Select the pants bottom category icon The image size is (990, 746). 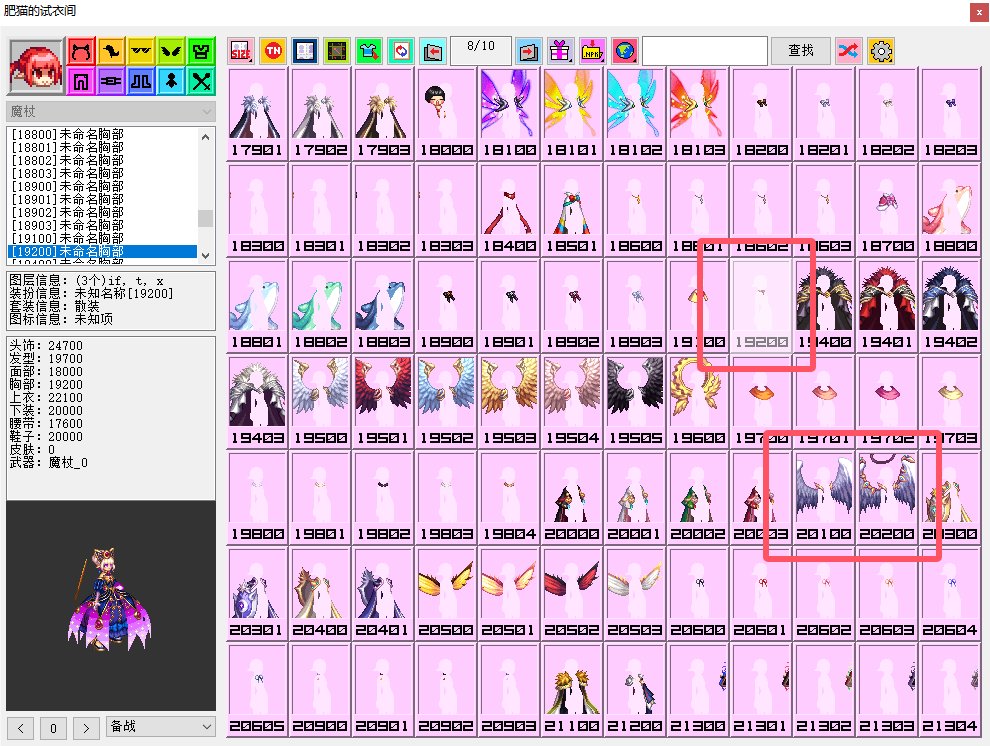tap(81, 81)
